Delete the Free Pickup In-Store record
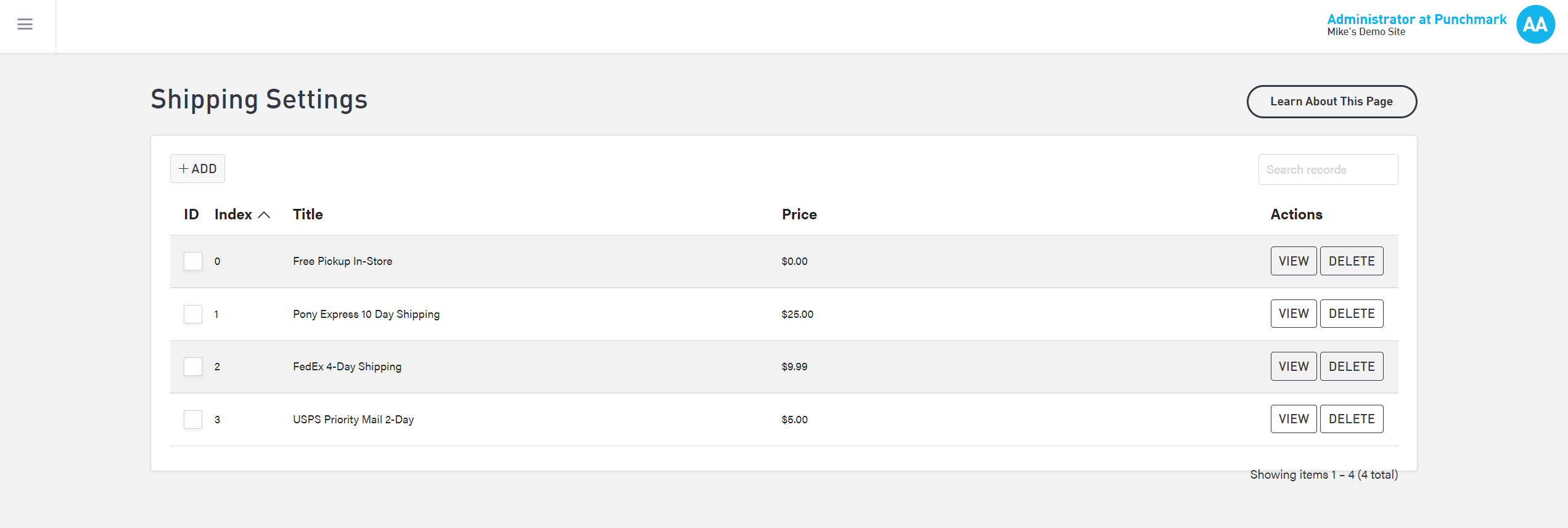Screen dimensions: 1568x528 click(x=1351, y=261)
